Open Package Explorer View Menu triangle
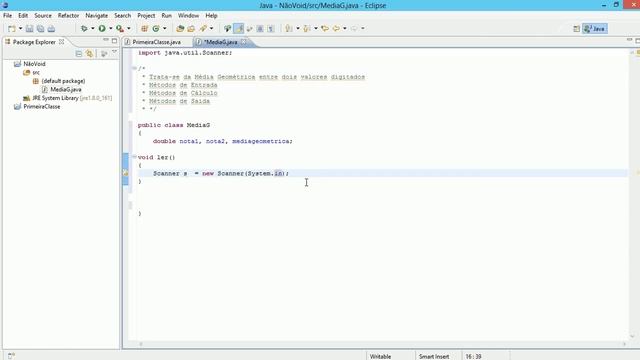The width and height of the screenshot is (640, 360). [x=114, y=52]
